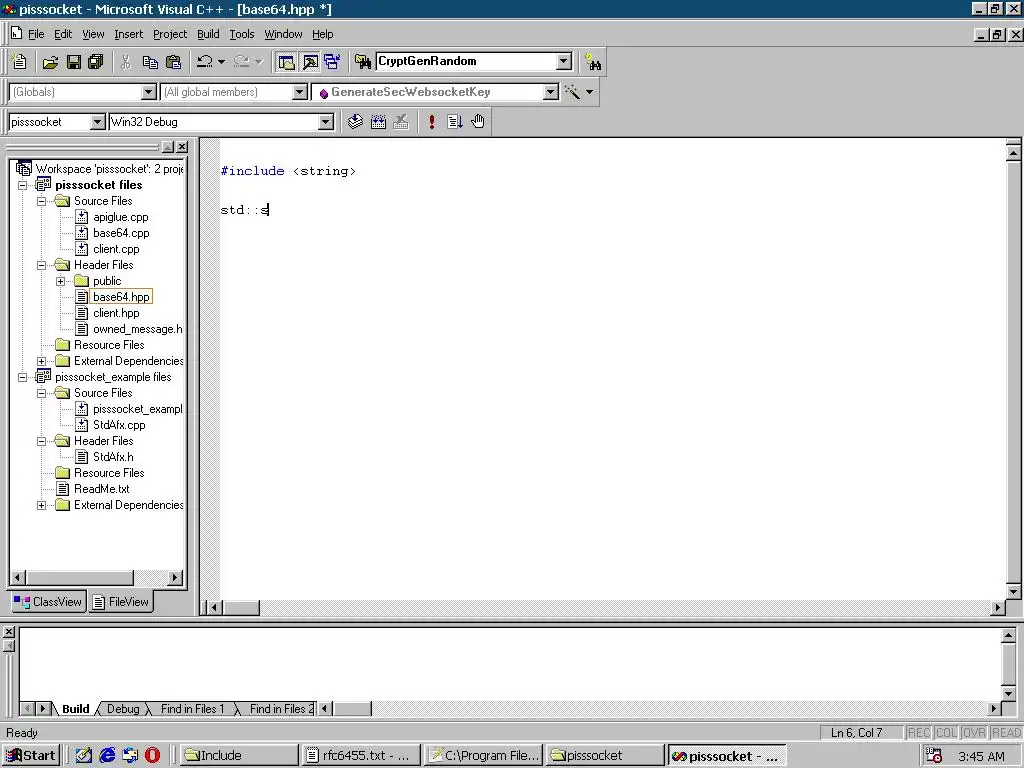Click the Paste clipboard icon
The width and height of the screenshot is (1024, 768).
174,62
